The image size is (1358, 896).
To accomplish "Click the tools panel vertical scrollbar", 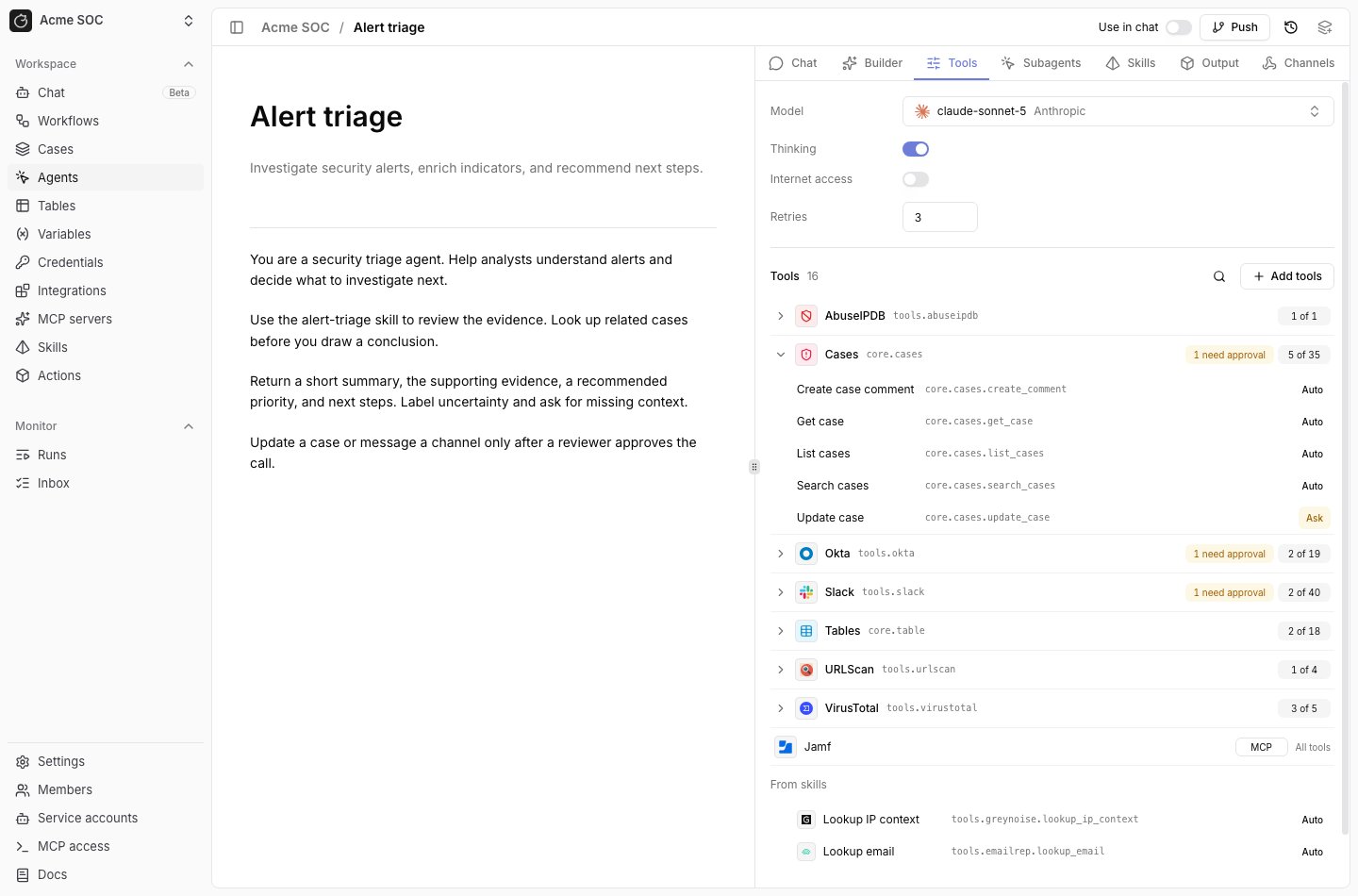I will [1346, 457].
